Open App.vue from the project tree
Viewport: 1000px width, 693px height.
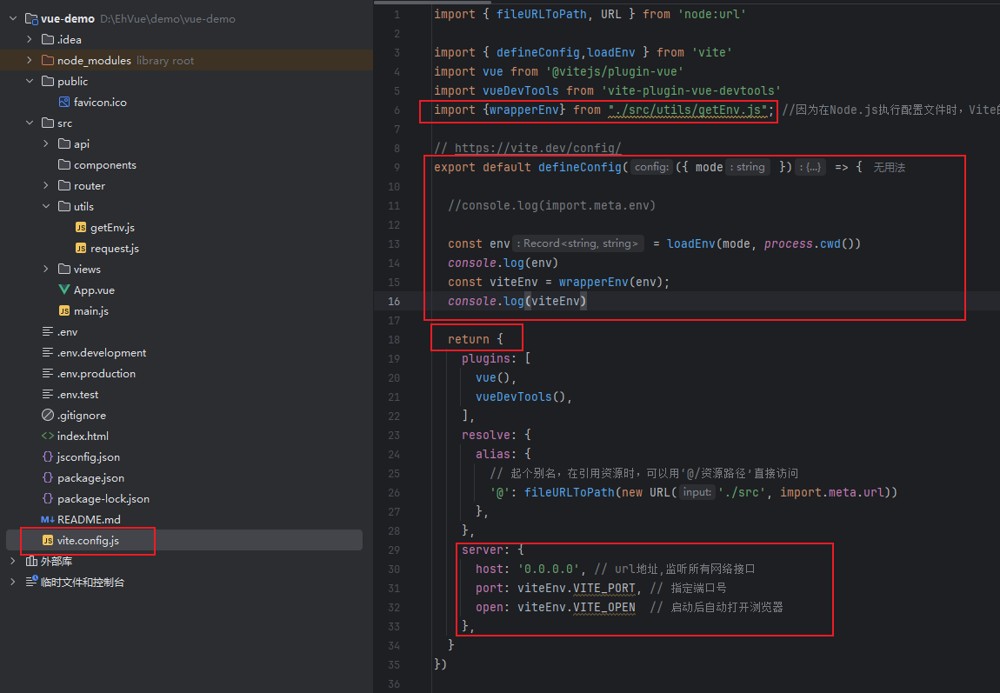pyautogui.click(x=94, y=290)
